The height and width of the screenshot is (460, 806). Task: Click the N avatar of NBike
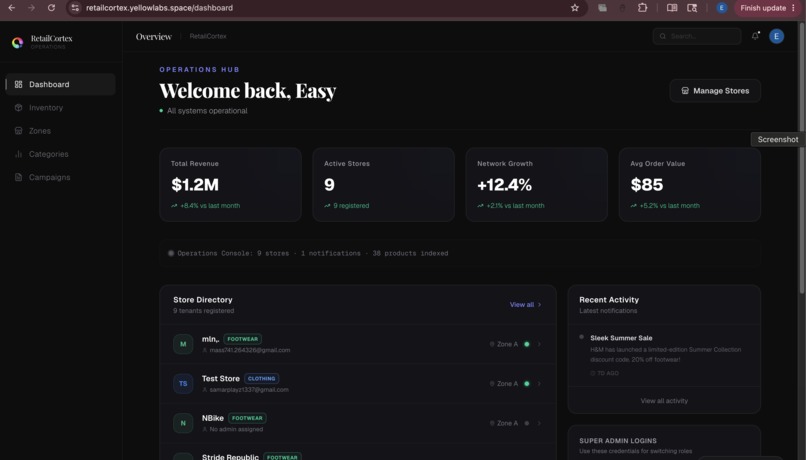(183, 424)
